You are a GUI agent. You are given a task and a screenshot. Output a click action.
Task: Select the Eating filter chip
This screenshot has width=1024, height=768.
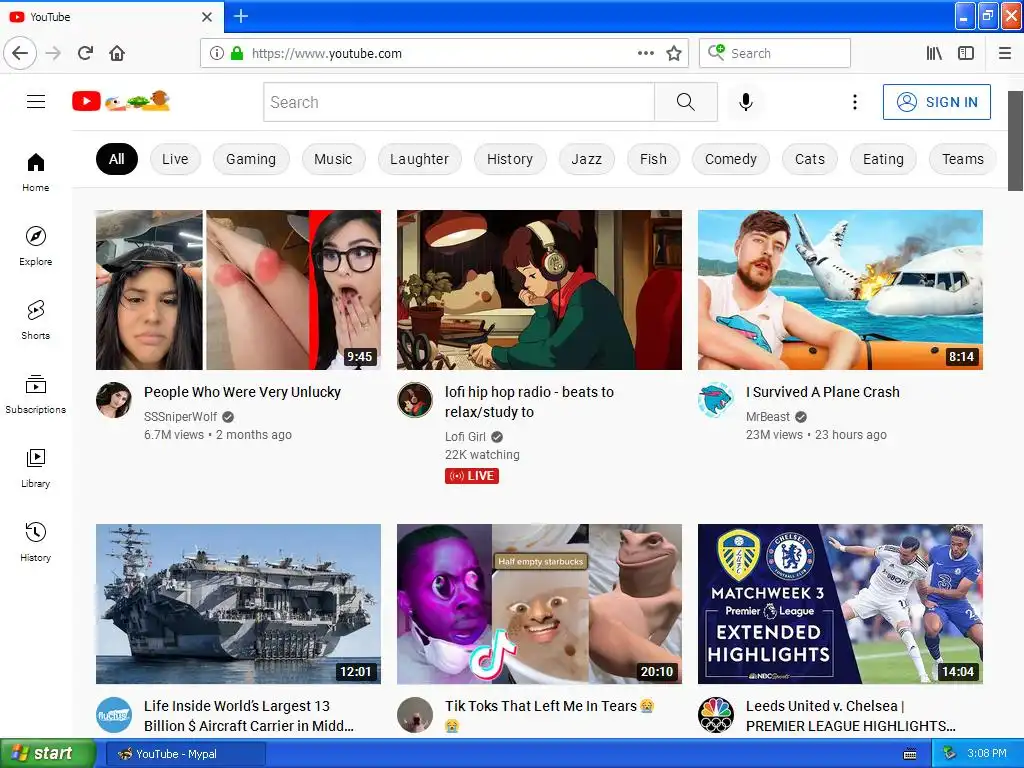click(x=883, y=159)
